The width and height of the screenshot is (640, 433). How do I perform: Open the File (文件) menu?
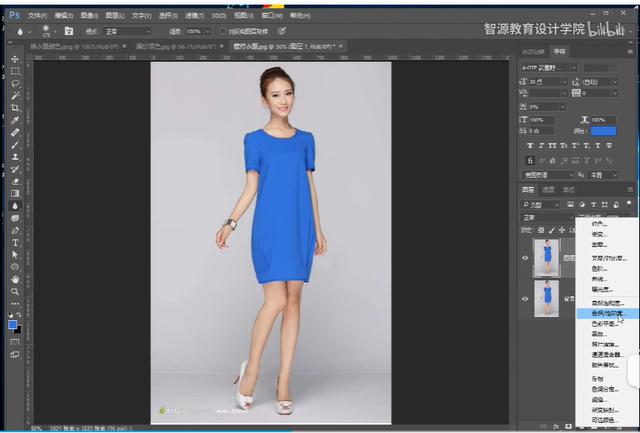(x=37, y=16)
